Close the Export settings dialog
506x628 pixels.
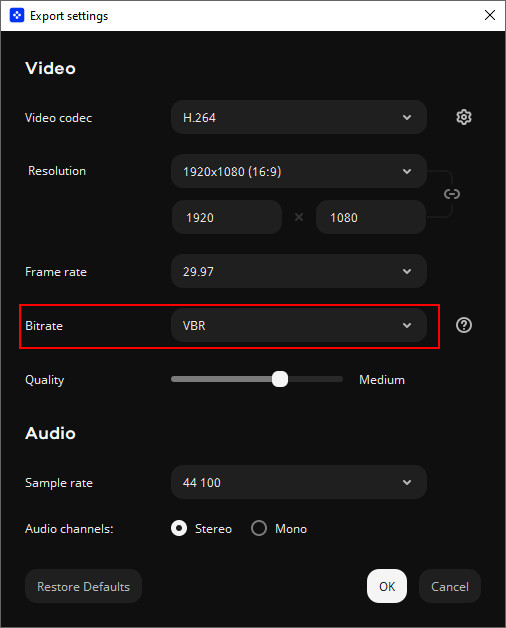pos(490,16)
